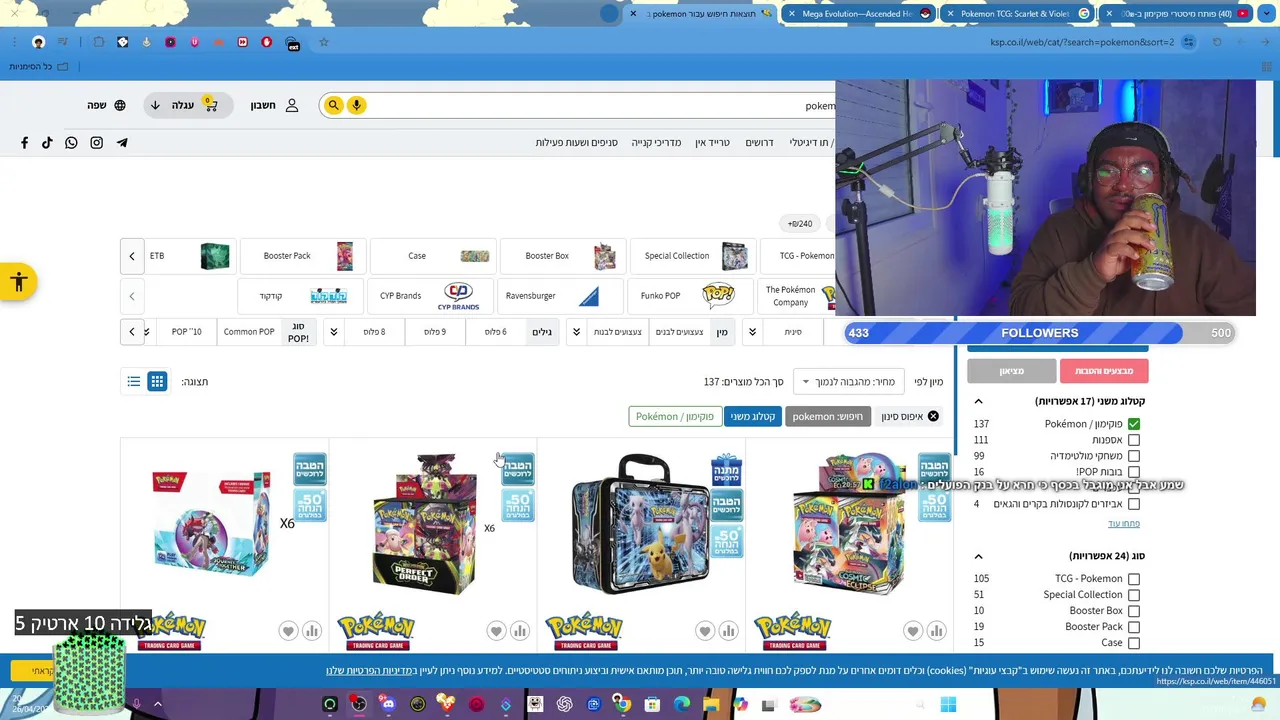1280x720 pixels.
Task: Open File Explorer from the taskbar
Action: click(x=711, y=705)
